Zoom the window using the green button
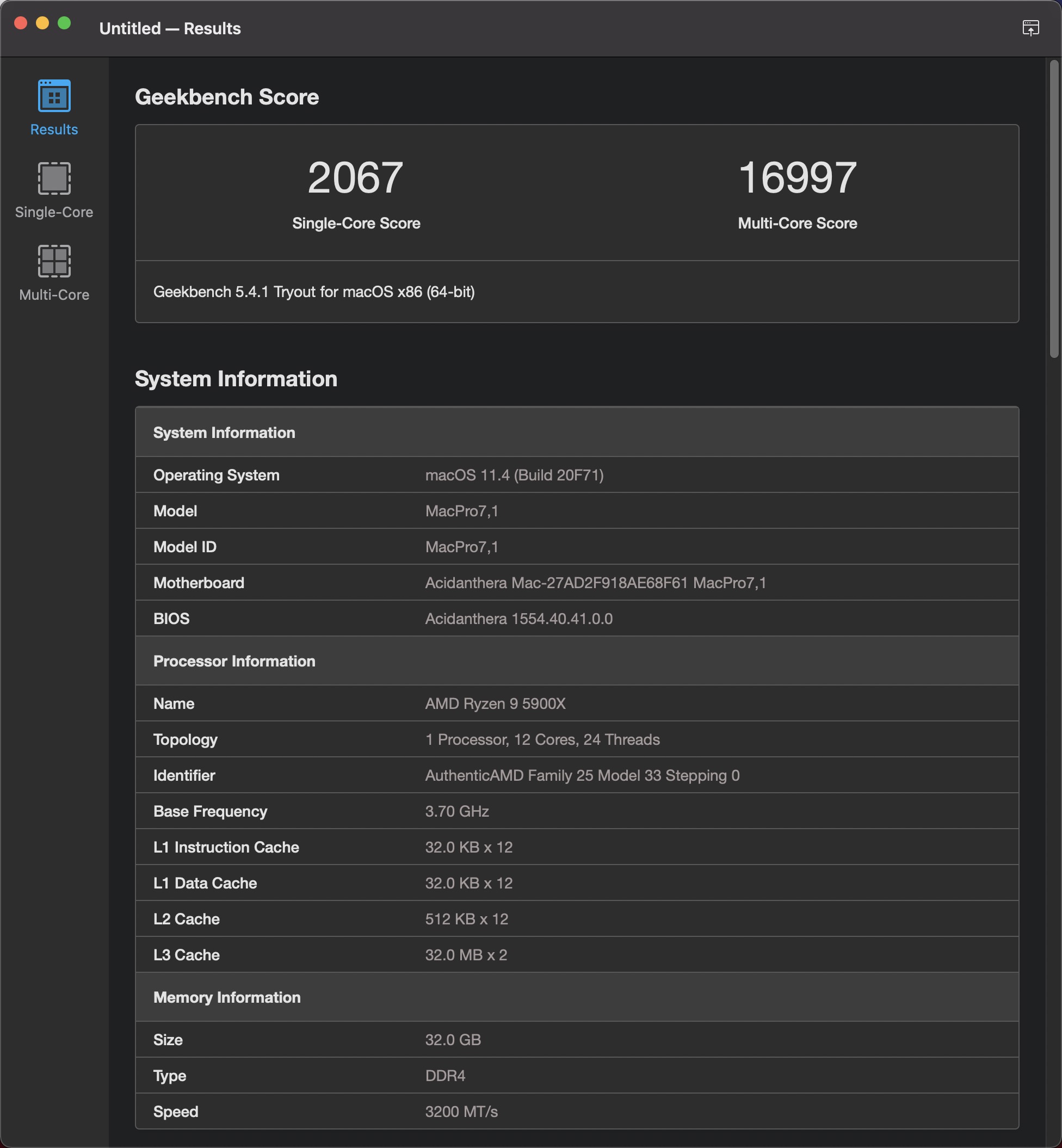1062x1148 pixels. (x=64, y=23)
